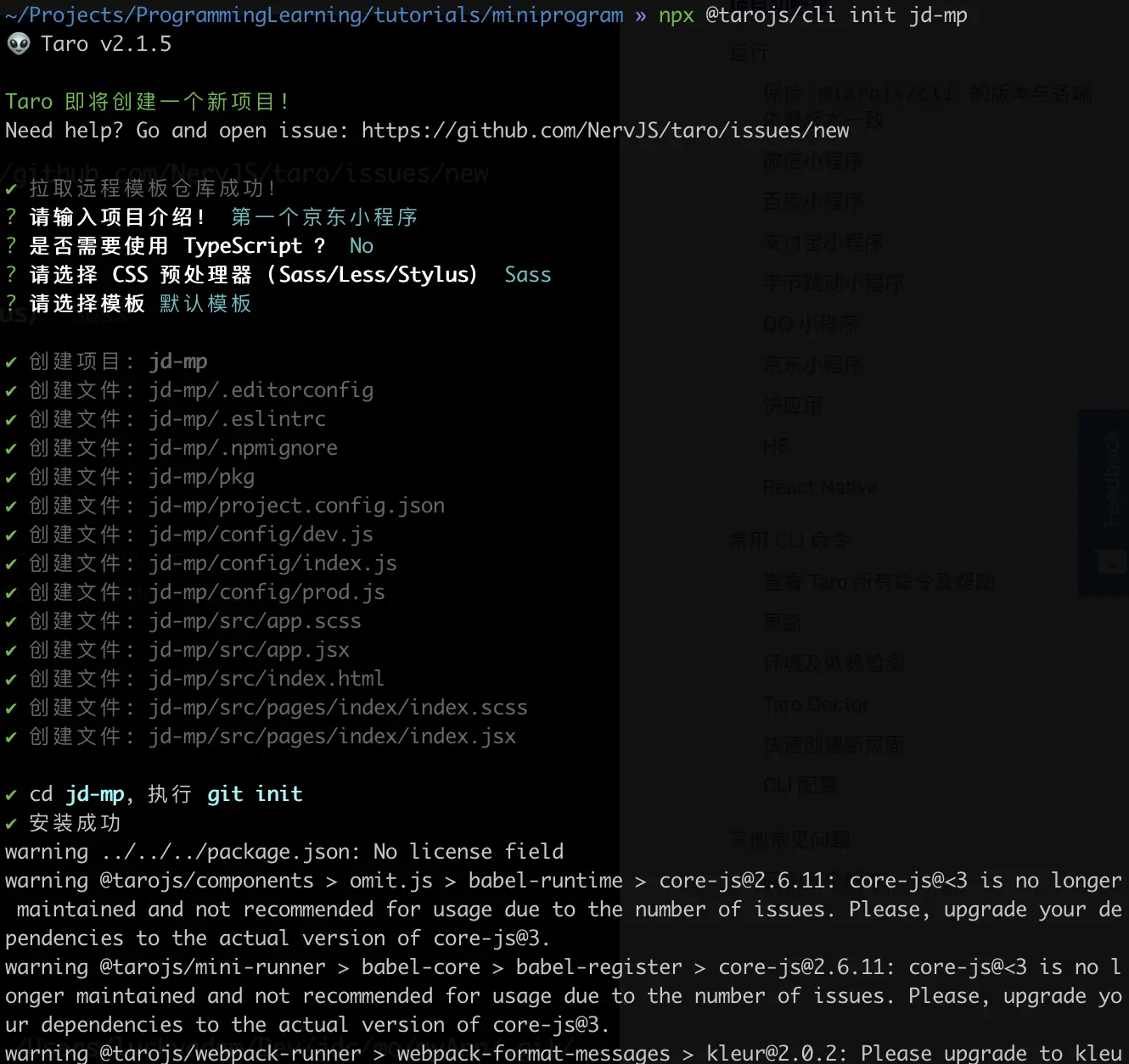Open '微信小程序' link in background page
This screenshot has height=1064, width=1129.
pyautogui.click(x=813, y=161)
